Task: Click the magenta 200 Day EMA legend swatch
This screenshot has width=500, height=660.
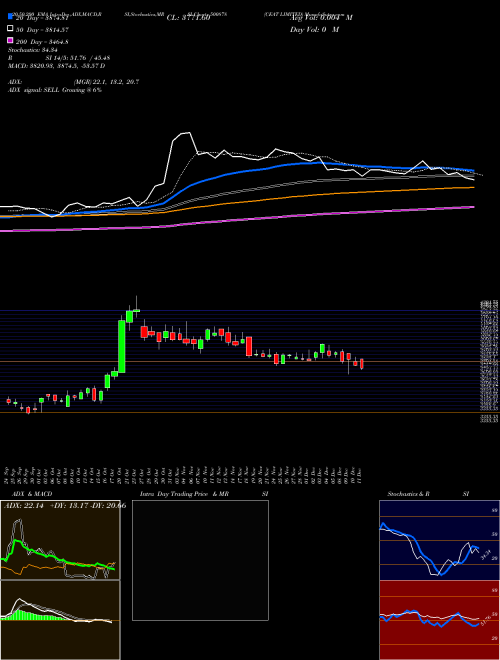Action: click(10, 41)
